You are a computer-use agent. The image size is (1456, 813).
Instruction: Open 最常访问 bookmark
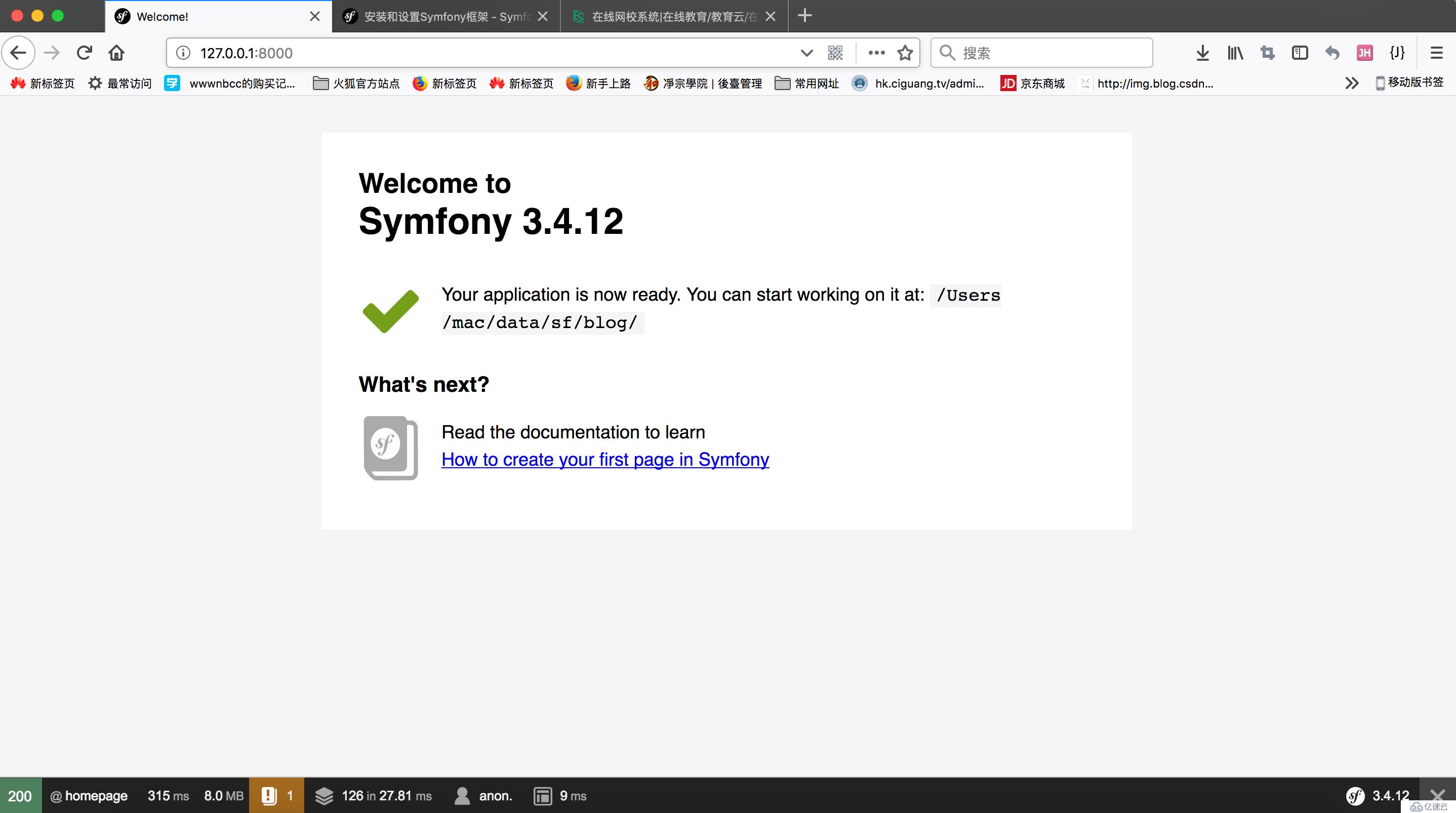[120, 83]
